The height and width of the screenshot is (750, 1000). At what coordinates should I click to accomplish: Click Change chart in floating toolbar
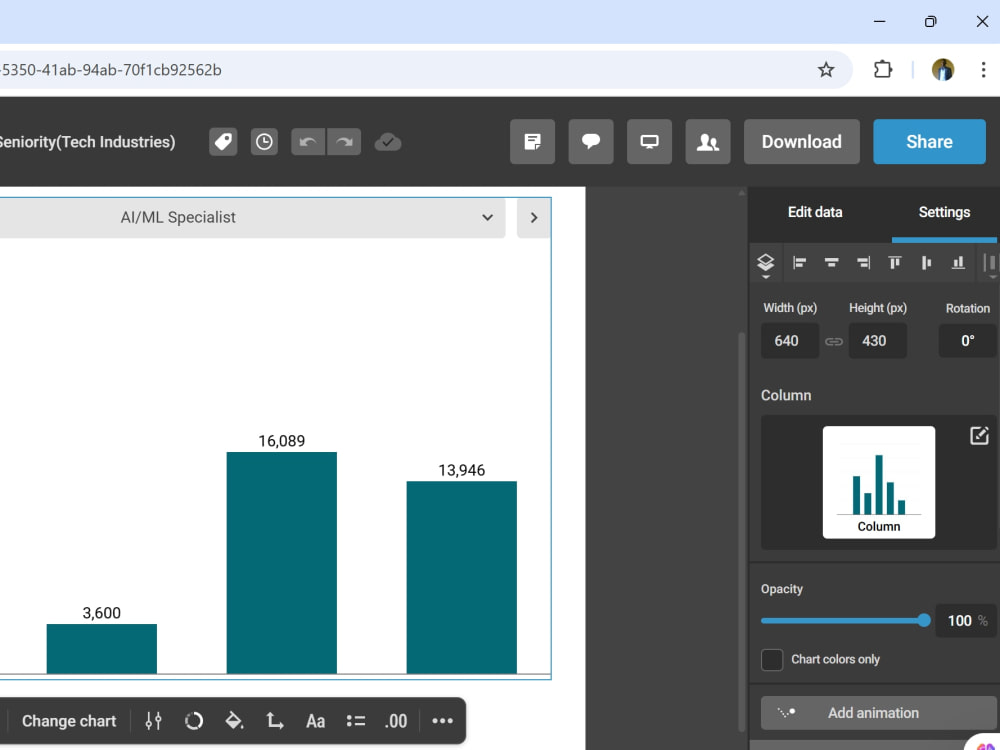pyautogui.click(x=69, y=721)
